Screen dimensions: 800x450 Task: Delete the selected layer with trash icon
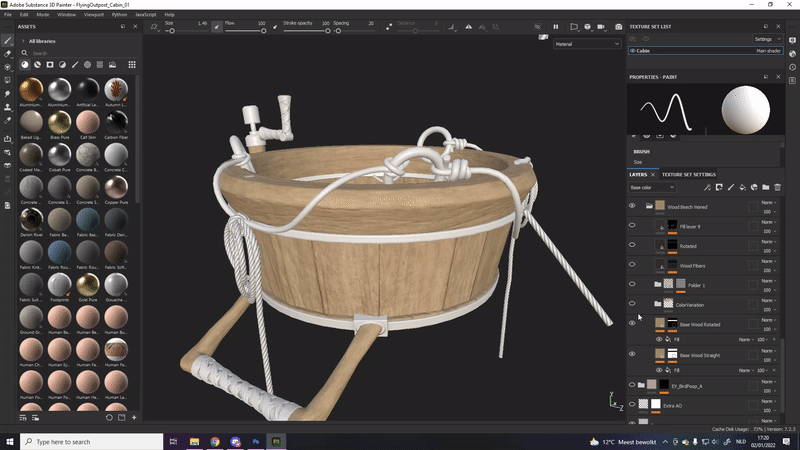pos(778,187)
